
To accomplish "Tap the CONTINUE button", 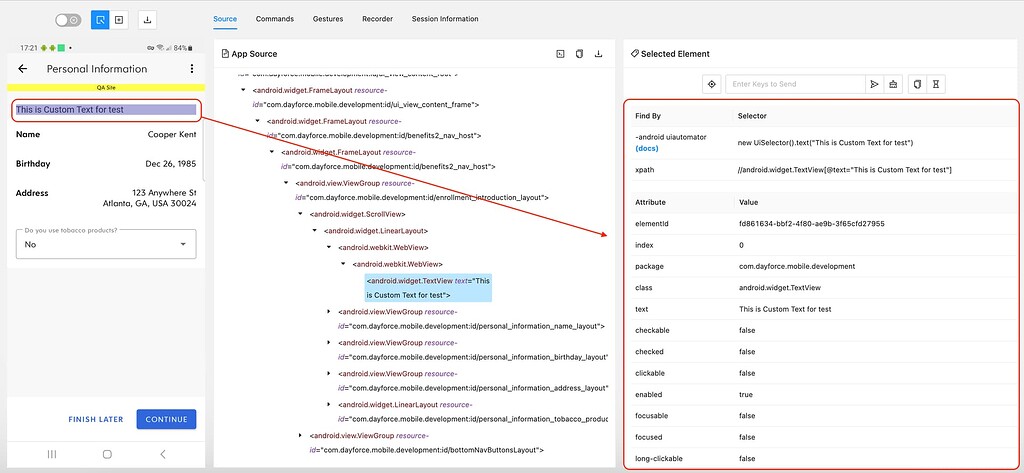I will pos(167,419).
